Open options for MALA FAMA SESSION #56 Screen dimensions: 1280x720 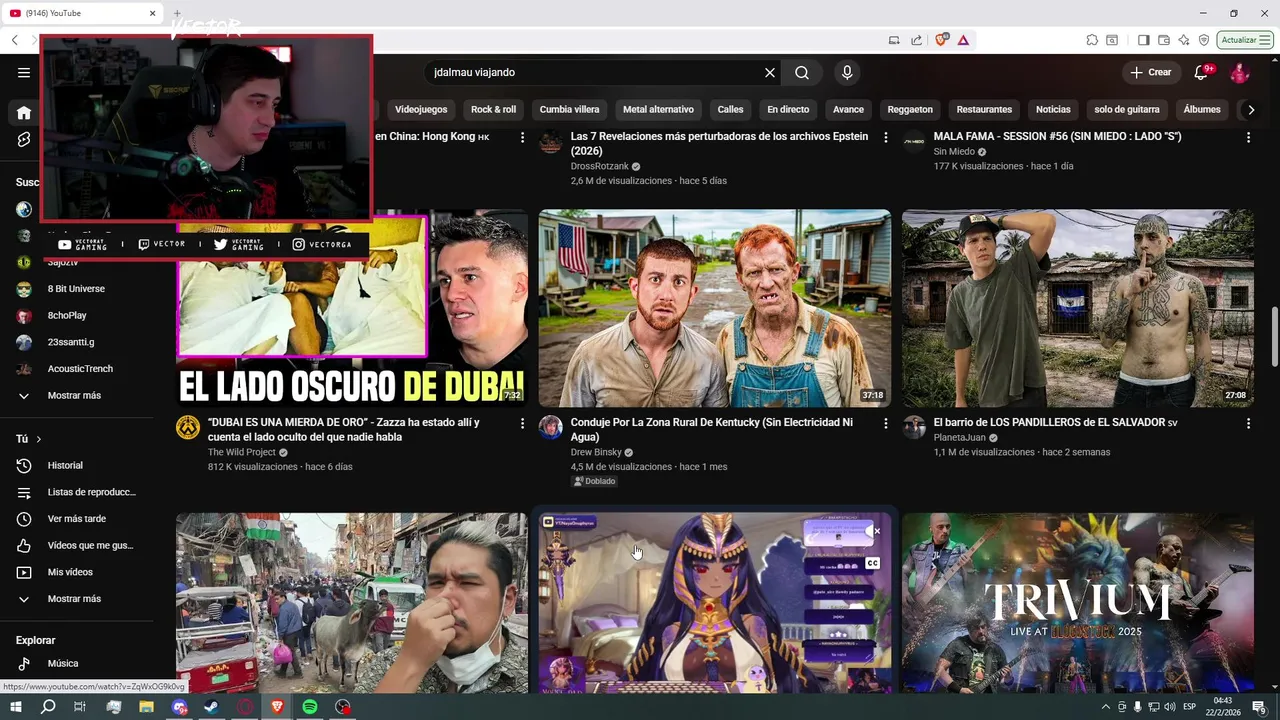(x=1248, y=137)
